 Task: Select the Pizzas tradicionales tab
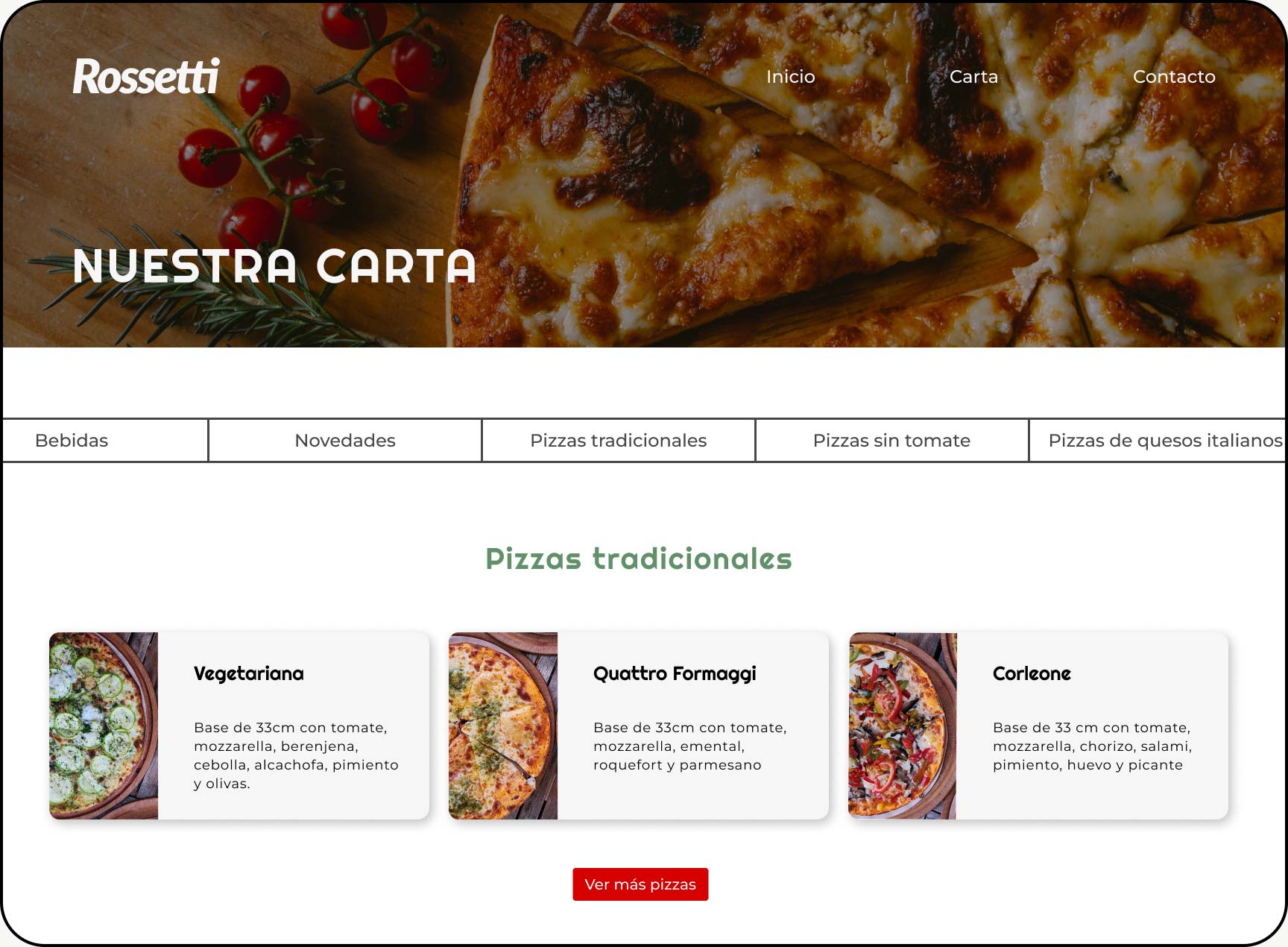pos(619,441)
